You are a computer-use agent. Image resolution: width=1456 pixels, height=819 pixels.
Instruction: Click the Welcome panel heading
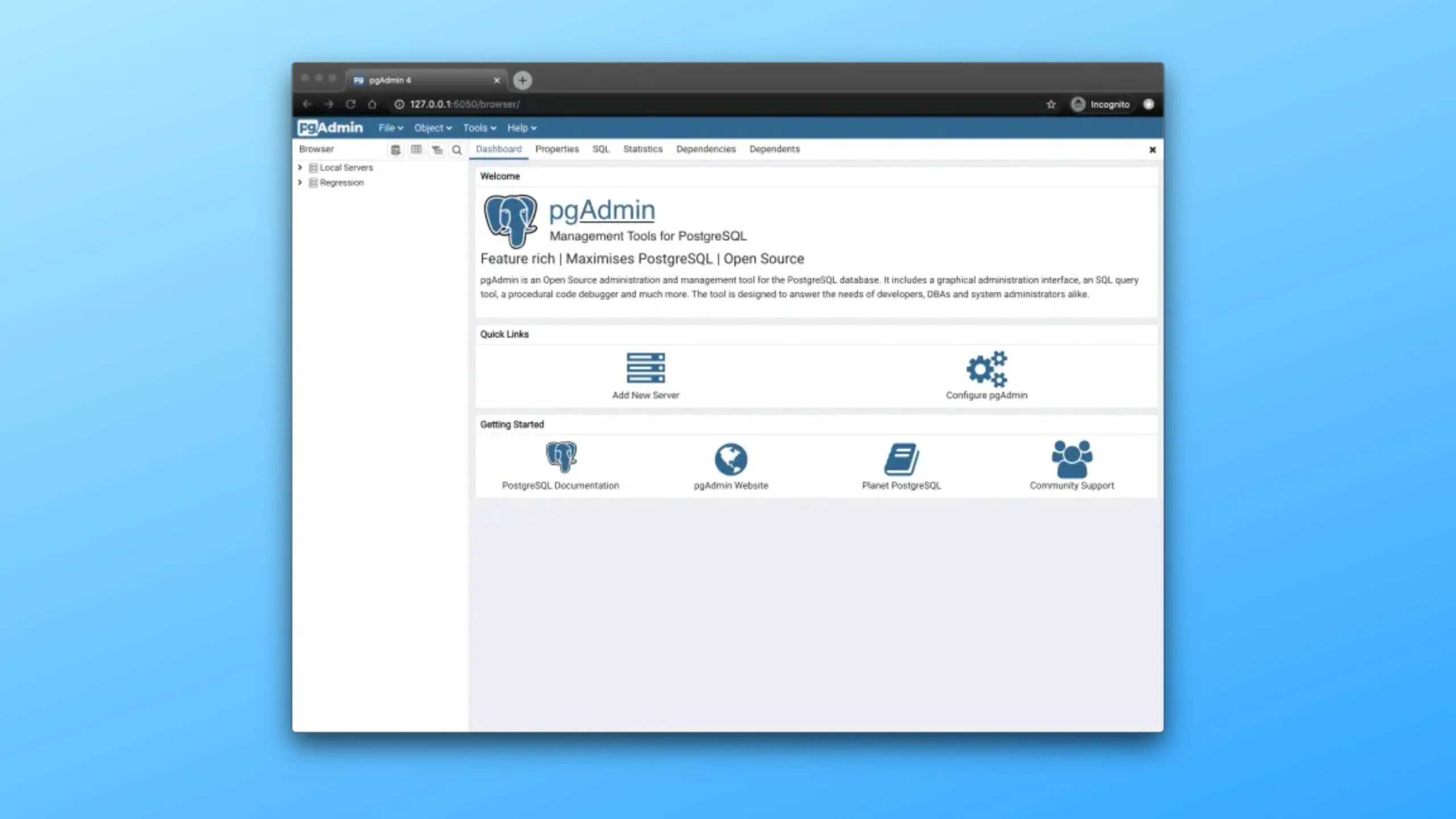(500, 176)
